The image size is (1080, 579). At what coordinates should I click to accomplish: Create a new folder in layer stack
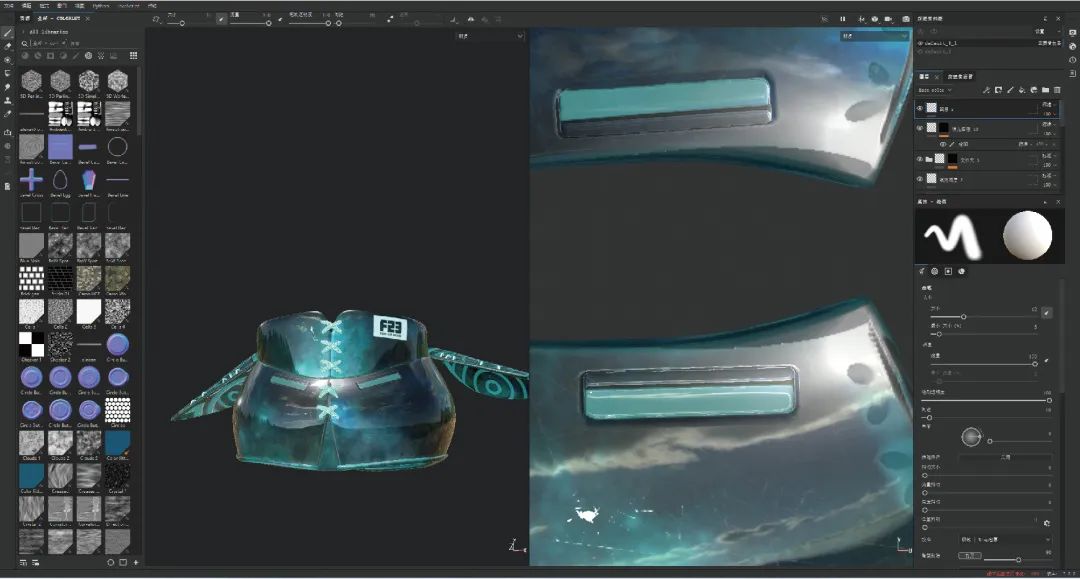(x=1045, y=90)
